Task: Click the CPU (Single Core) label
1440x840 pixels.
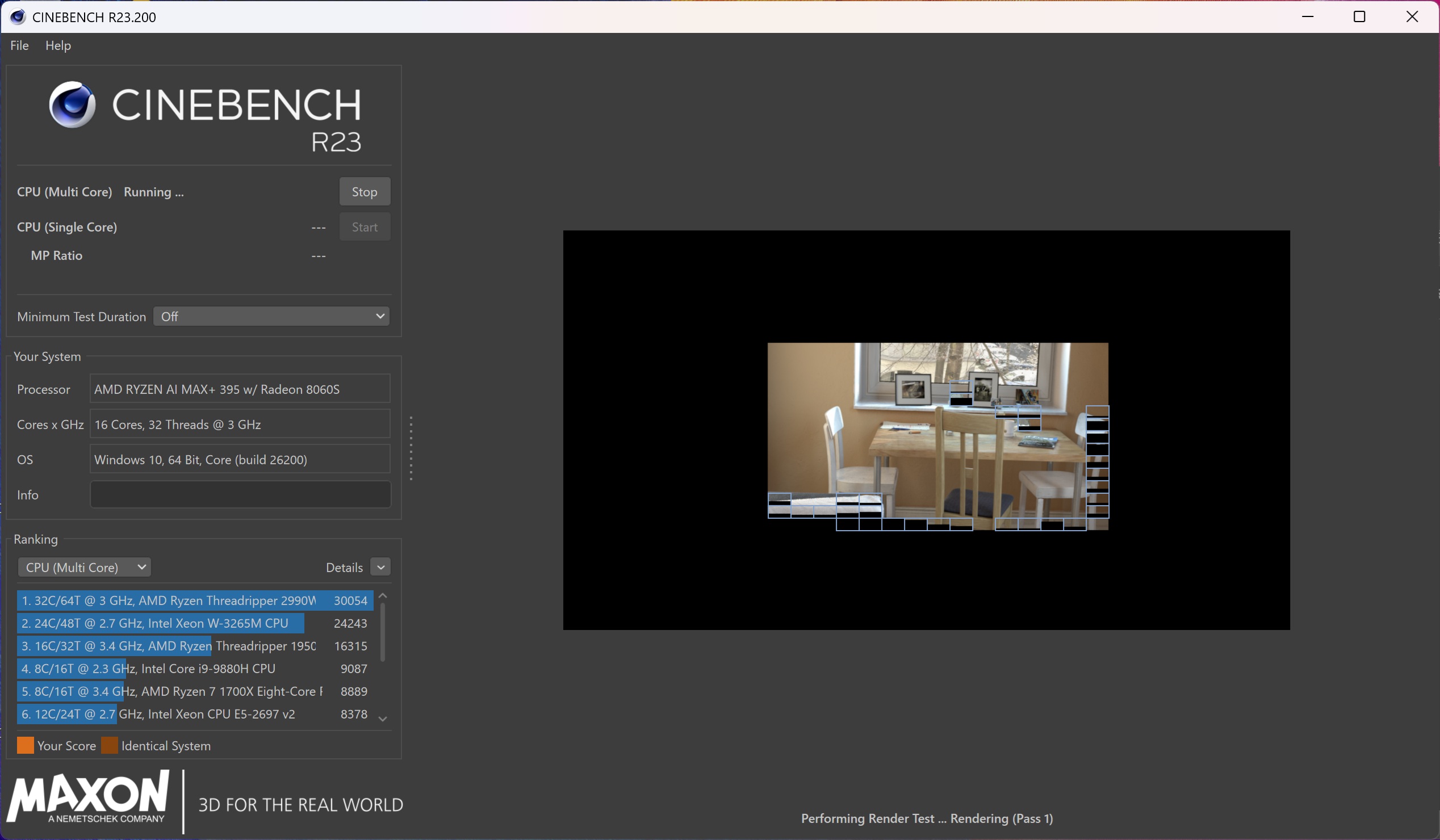Action: click(67, 227)
